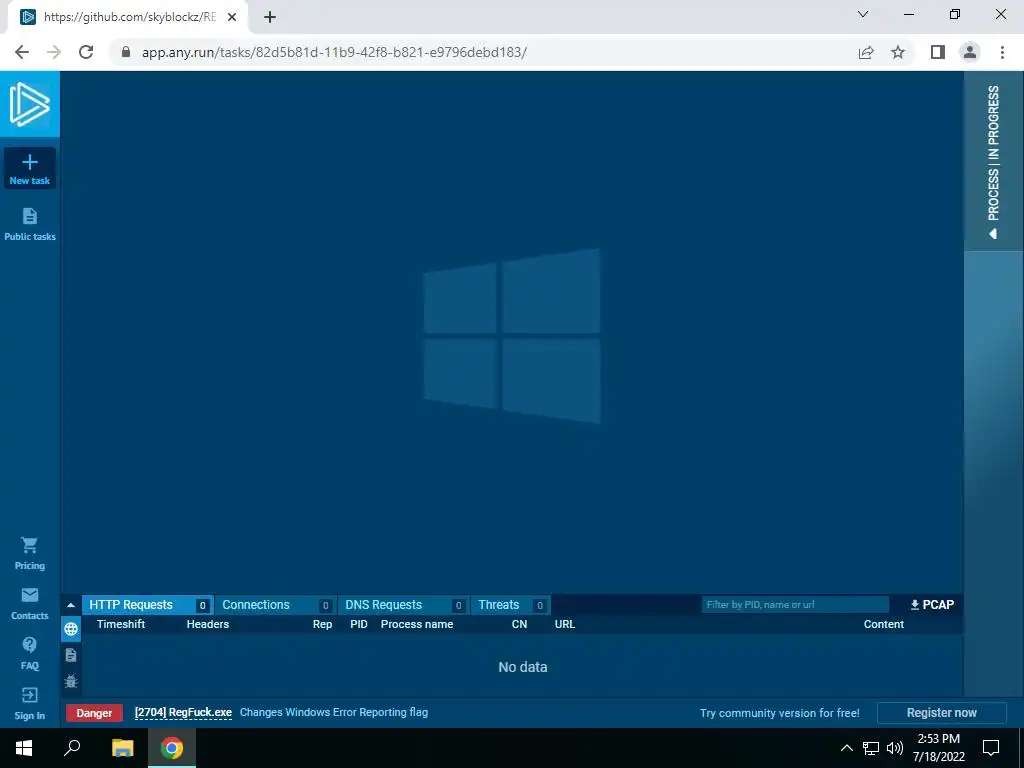1024x768 pixels.
Task: Select the debug bug icon
Action: [71, 681]
